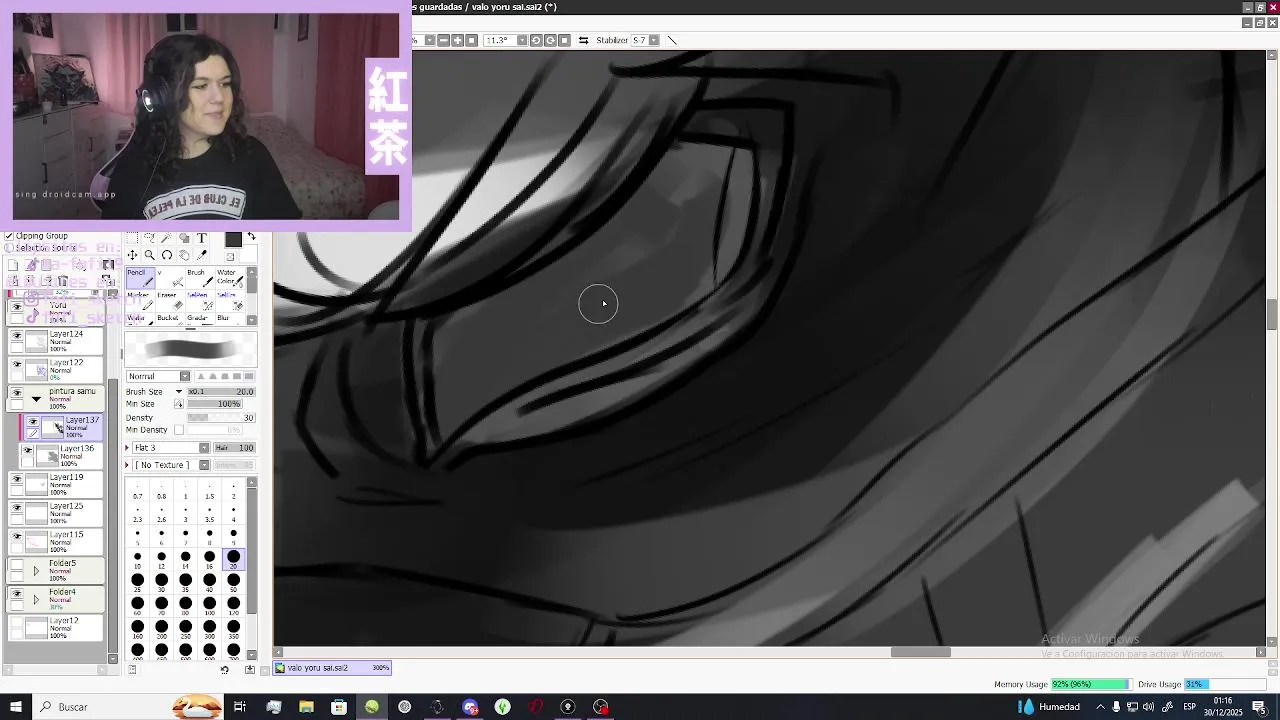Pick the rectangular selection tool
This screenshot has width=1280, height=720.
[132, 238]
